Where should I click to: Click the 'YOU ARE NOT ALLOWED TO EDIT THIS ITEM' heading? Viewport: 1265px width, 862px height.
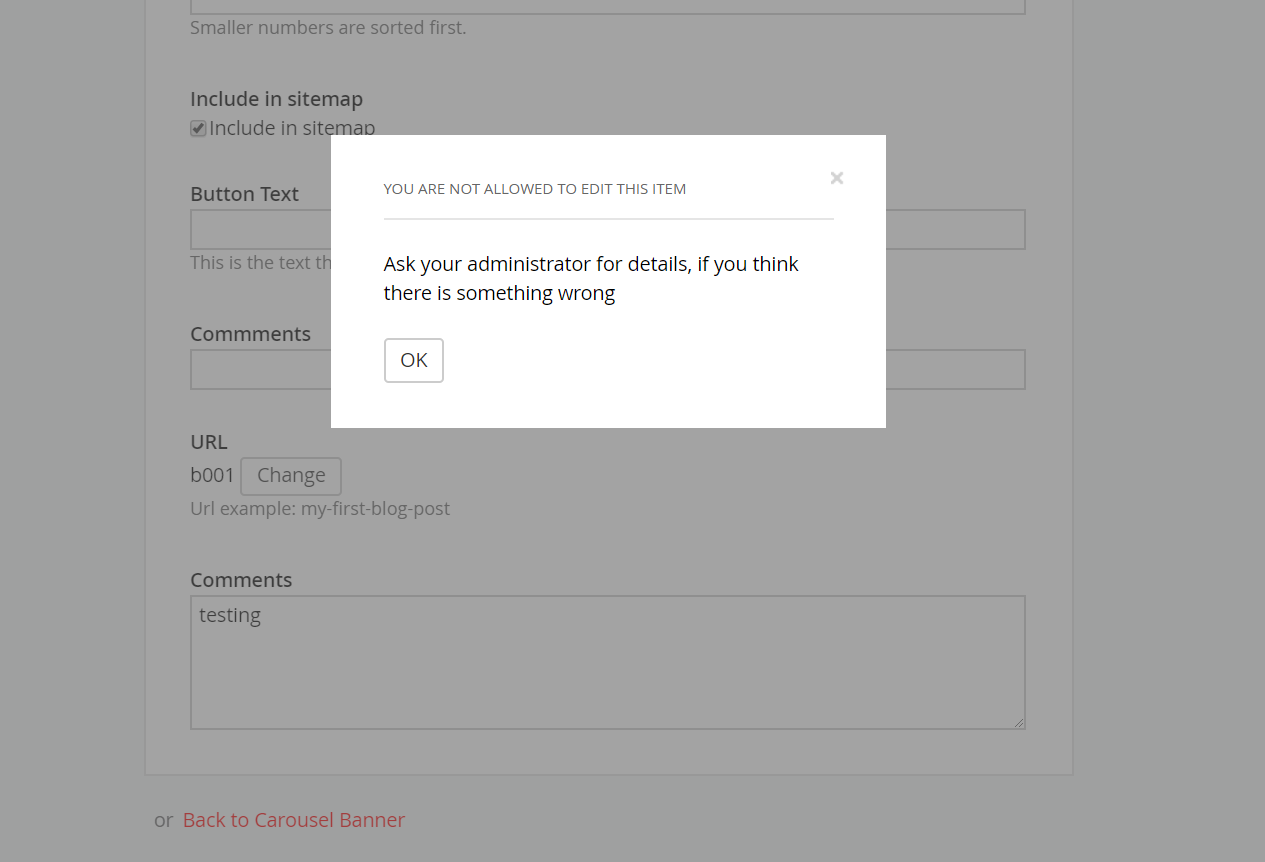tap(535, 189)
